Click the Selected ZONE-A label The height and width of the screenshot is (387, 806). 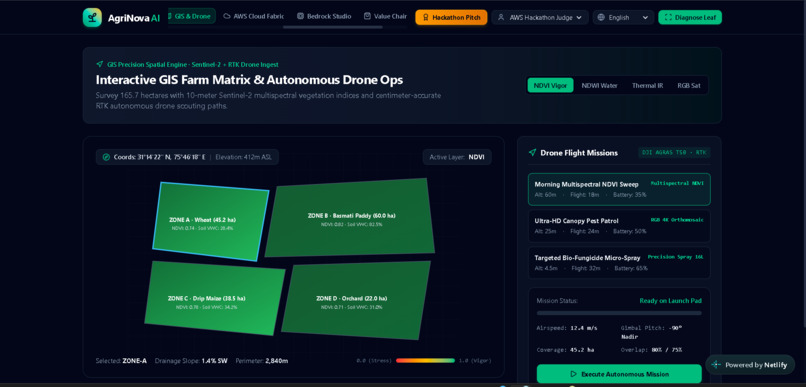pyautogui.click(x=121, y=361)
